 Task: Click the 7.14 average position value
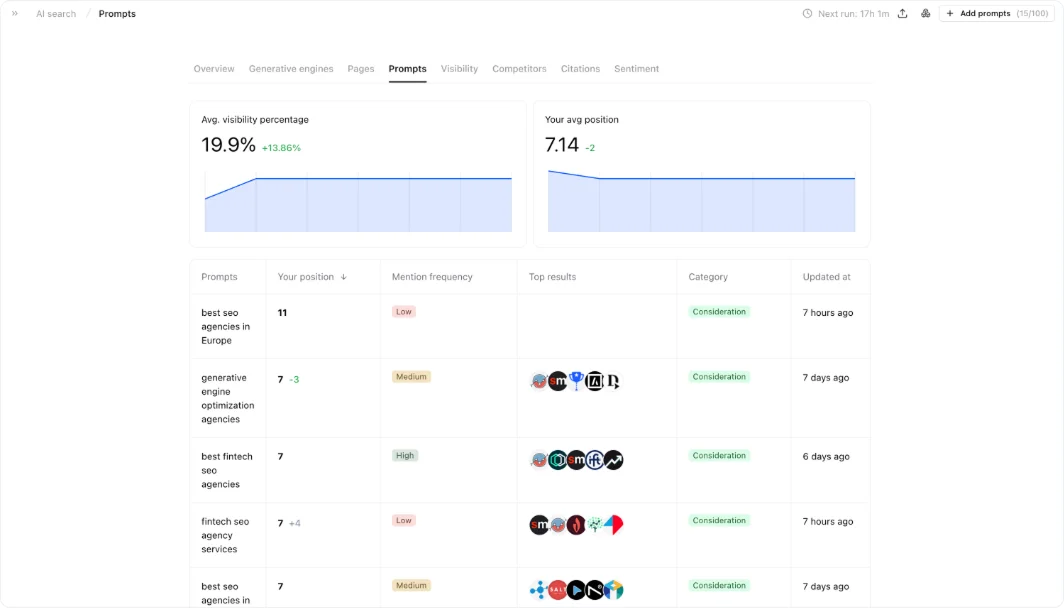(x=562, y=145)
